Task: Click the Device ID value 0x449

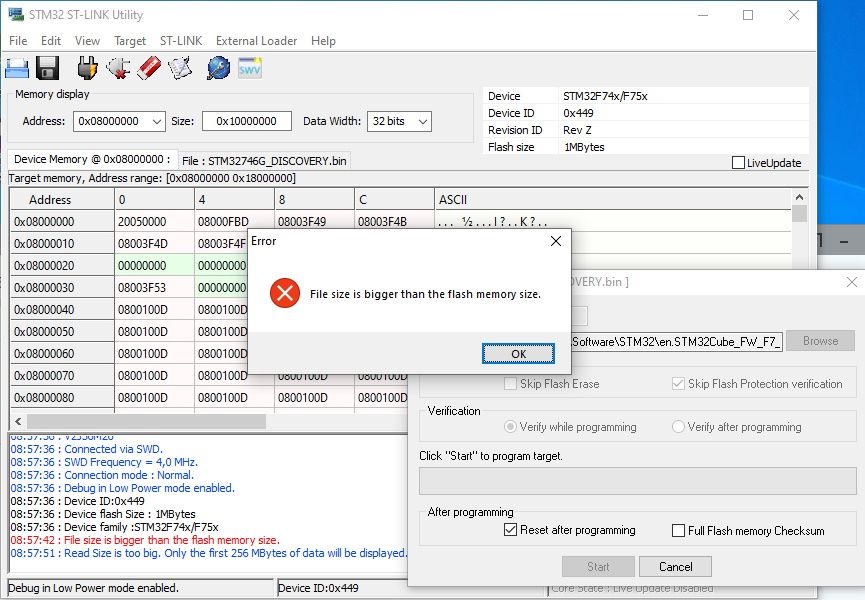Action: pyautogui.click(x=578, y=113)
